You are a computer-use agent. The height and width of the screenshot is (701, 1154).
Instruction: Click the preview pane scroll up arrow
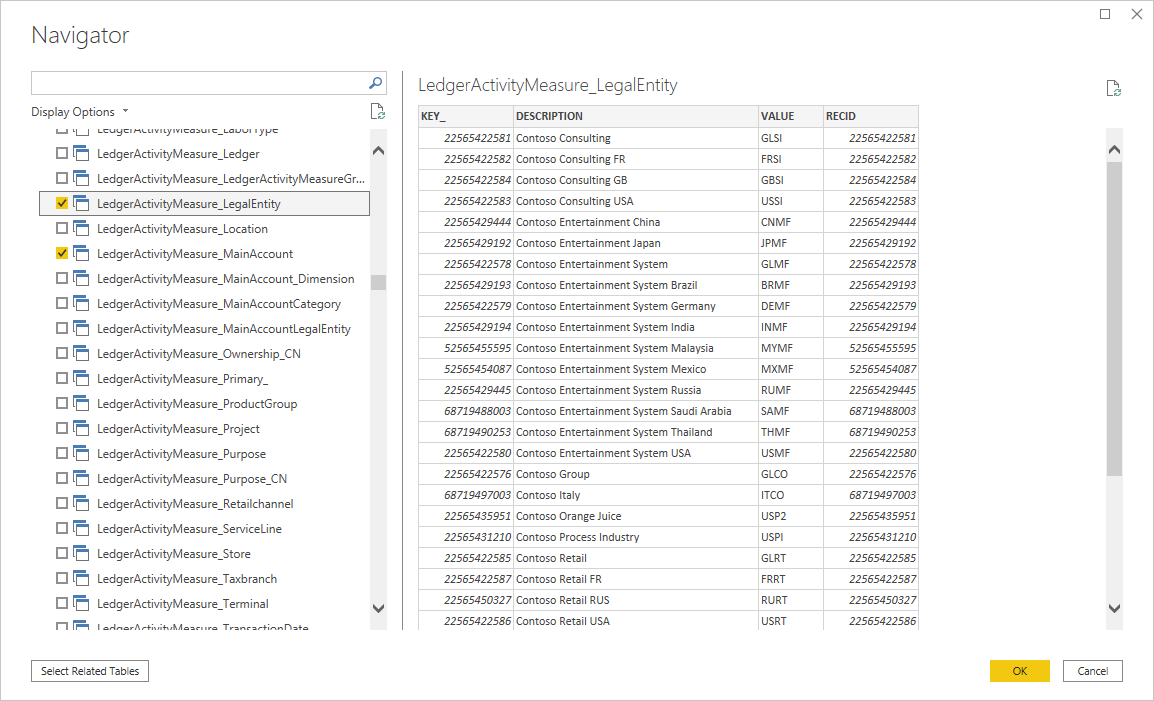[1114, 149]
